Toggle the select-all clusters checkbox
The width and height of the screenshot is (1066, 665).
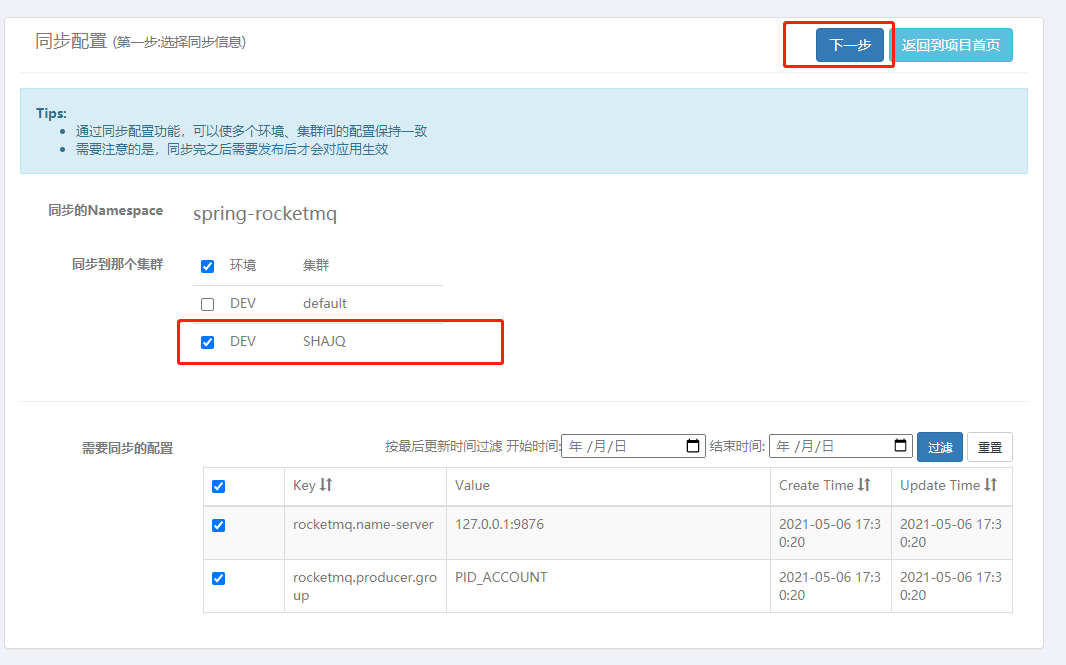[208, 266]
